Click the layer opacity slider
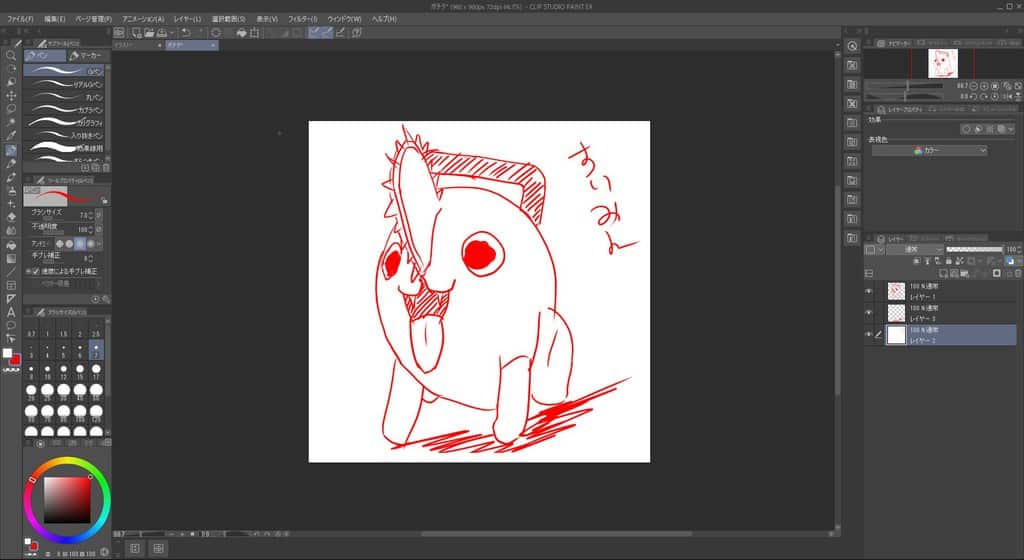 pyautogui.click(x=974, y=249)
